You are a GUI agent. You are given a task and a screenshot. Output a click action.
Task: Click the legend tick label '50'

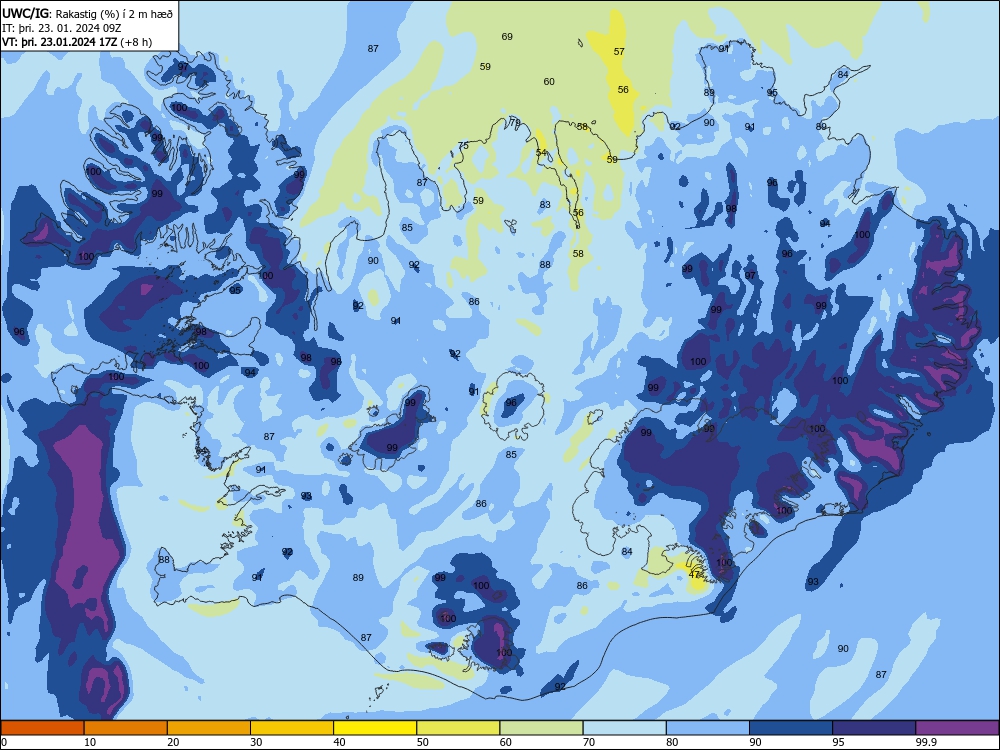(x=423, y=742)
